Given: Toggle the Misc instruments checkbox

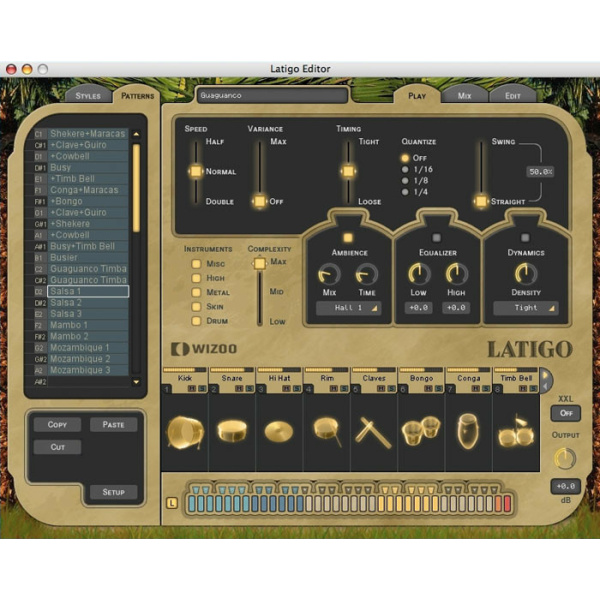Looking at the screenshot, I should 196,264.
